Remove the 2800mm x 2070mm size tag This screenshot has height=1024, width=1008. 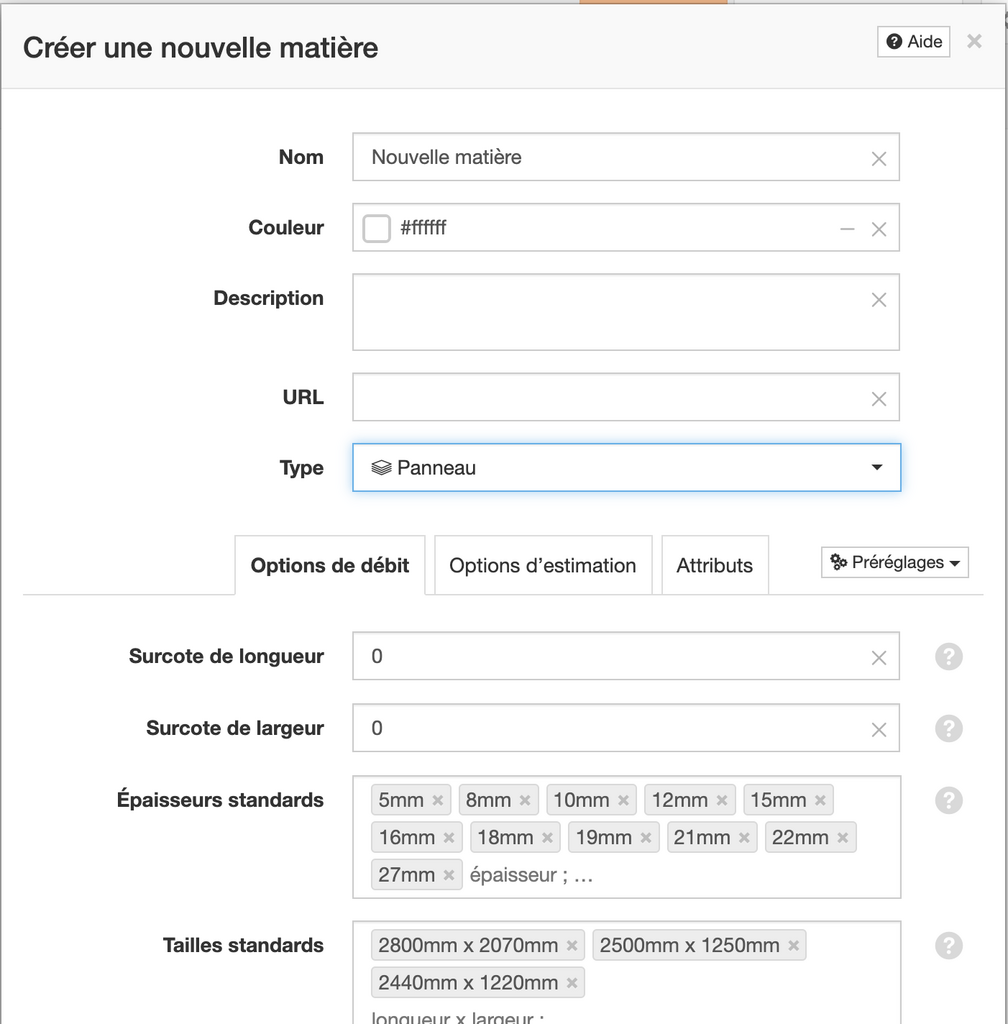(x=572, y=945)
